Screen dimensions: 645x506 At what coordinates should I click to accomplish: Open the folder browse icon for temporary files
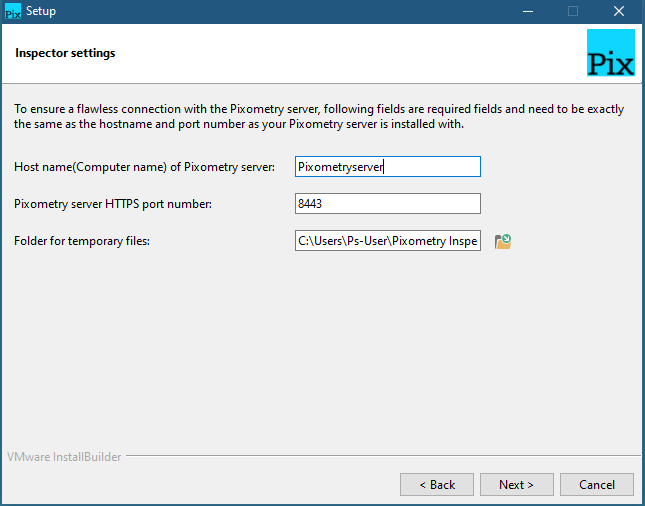pos(503,241)
